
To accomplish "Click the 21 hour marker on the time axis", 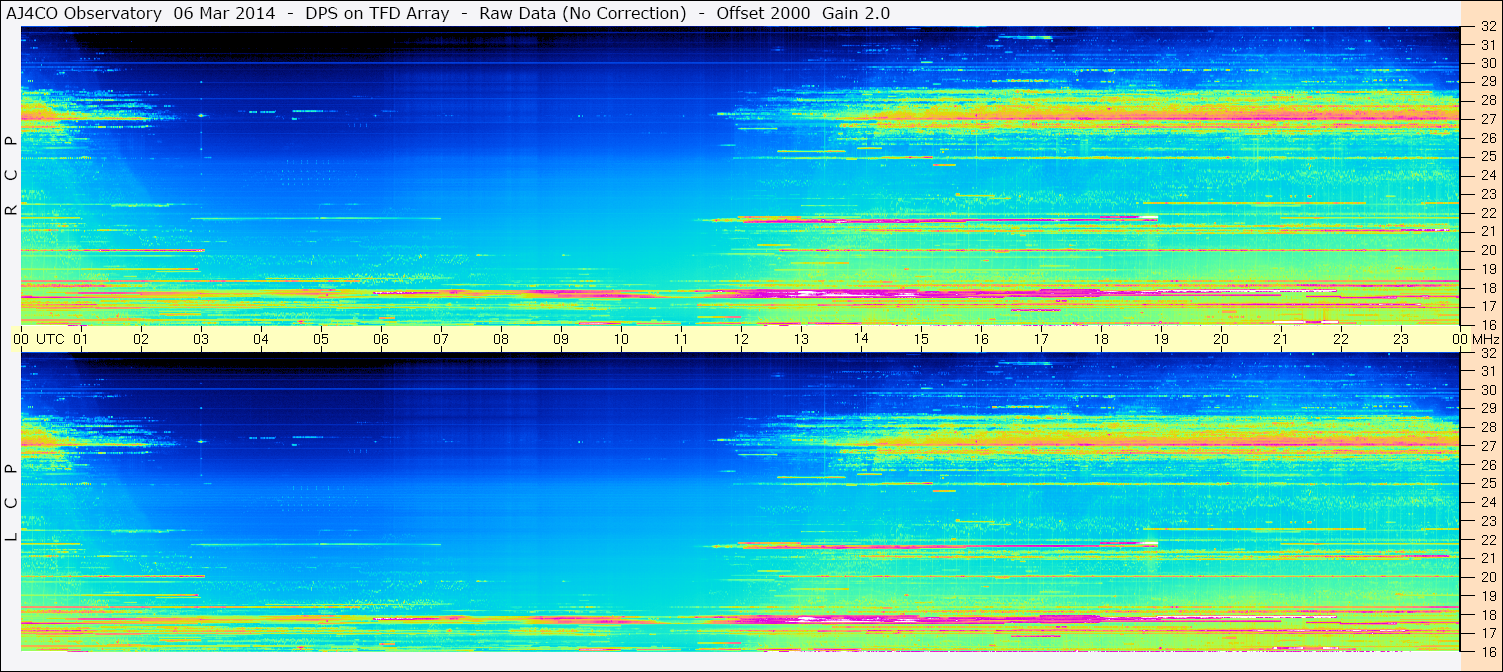I will (1281, 339).
